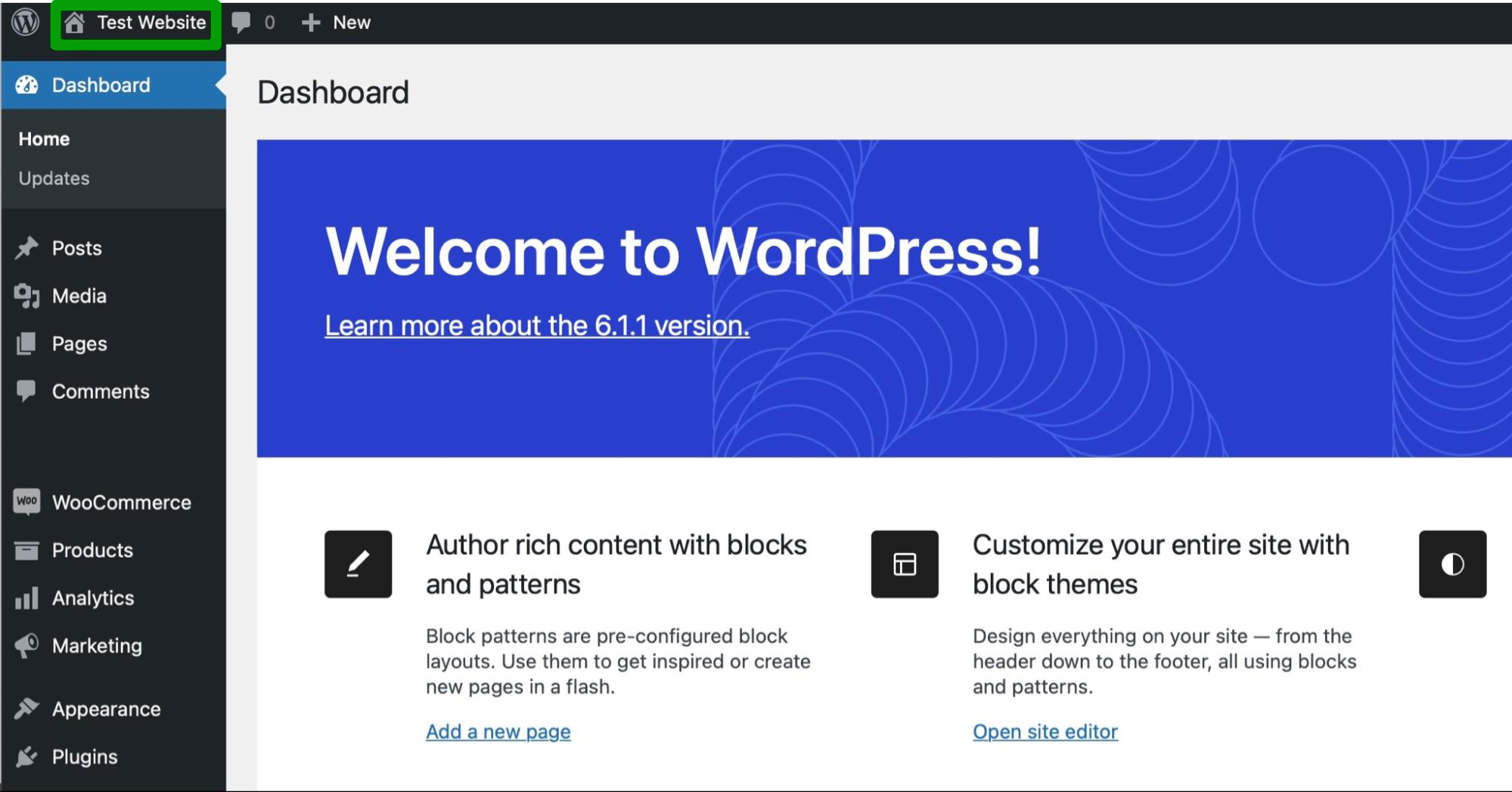
Task: Click the Analytics bar chart icon
Action: (x=26, y=598)
